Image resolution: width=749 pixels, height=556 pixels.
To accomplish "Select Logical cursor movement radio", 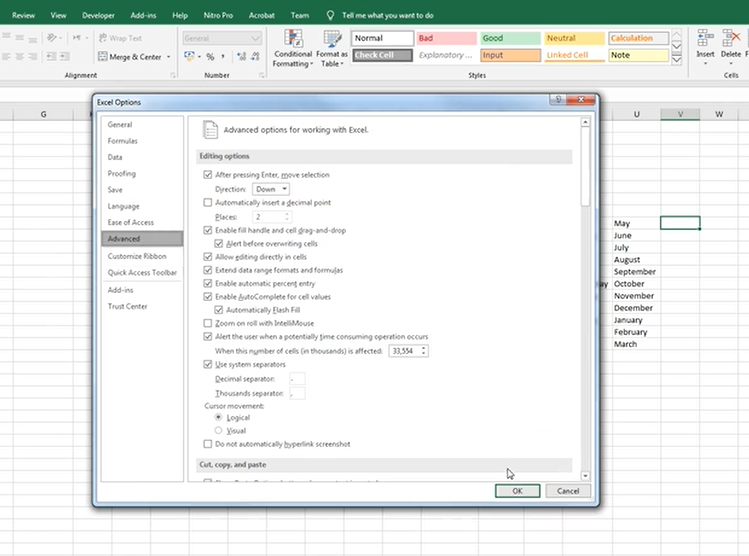I will point(218,417).
